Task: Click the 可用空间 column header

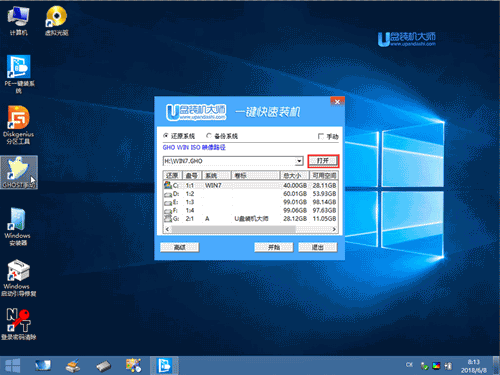Action: point(324,175)
